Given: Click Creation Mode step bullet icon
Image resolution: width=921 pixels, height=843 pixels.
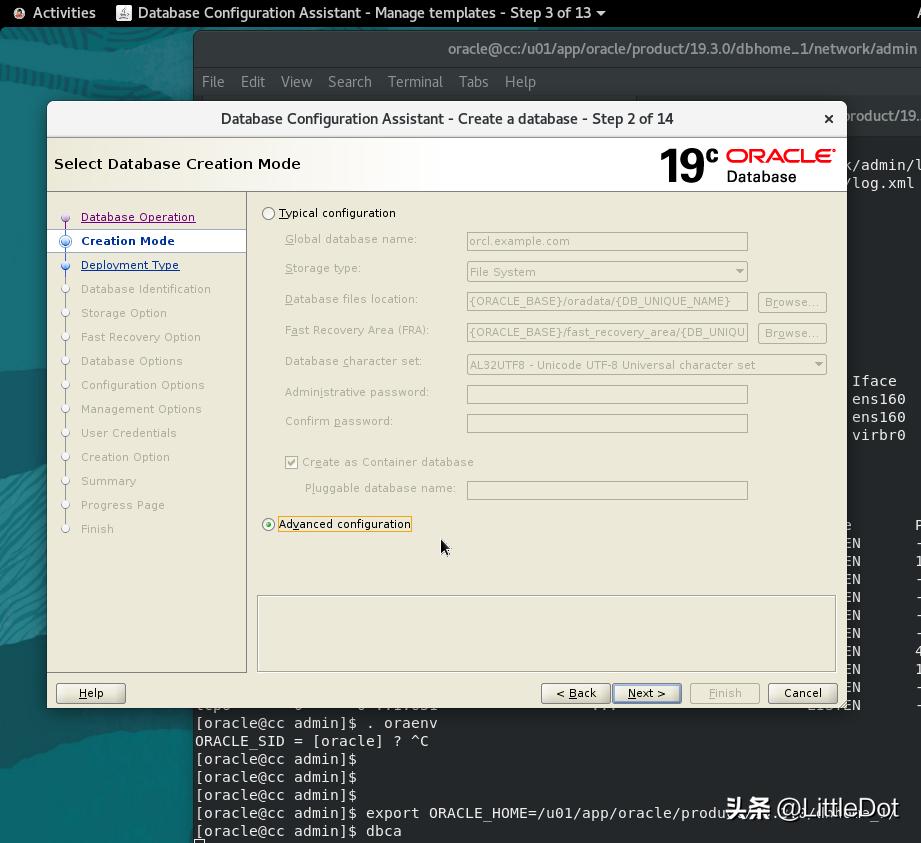Looking at the screenshot, I should [x=65, y=241].
